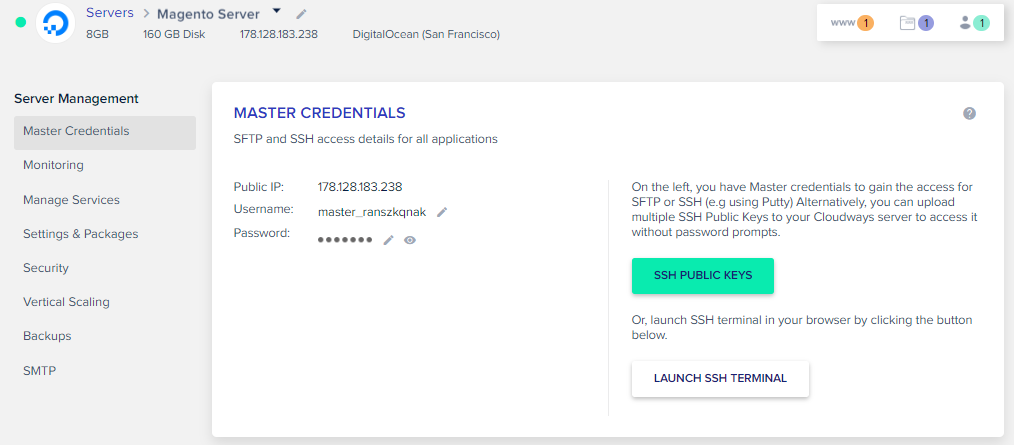Click the SSH PUBLIC KEYS button
1014x445 pixels.
pos(702,276)
